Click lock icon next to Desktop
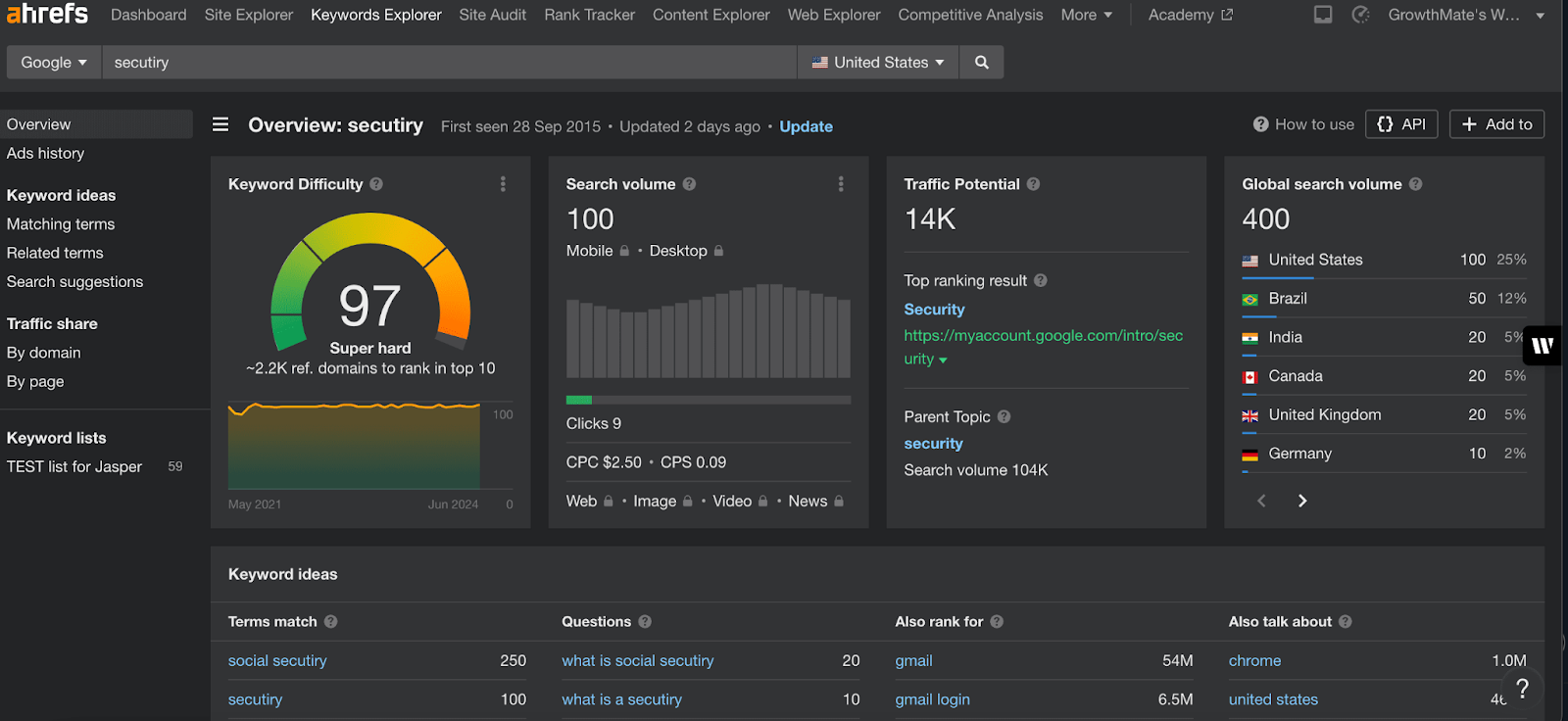Image resolution: width=1568 pixels, height=721 pixels. click(x=718, y=251)
